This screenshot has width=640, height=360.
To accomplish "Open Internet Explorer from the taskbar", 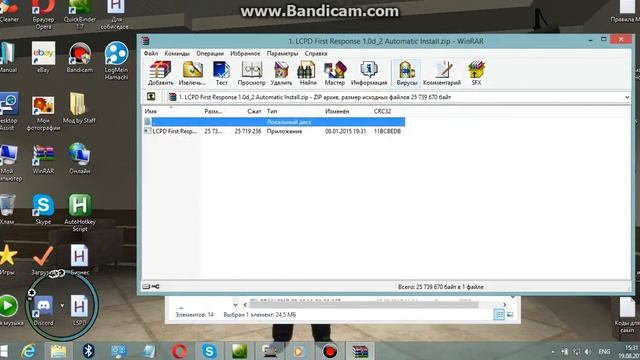I will click(x=29, y=351).
